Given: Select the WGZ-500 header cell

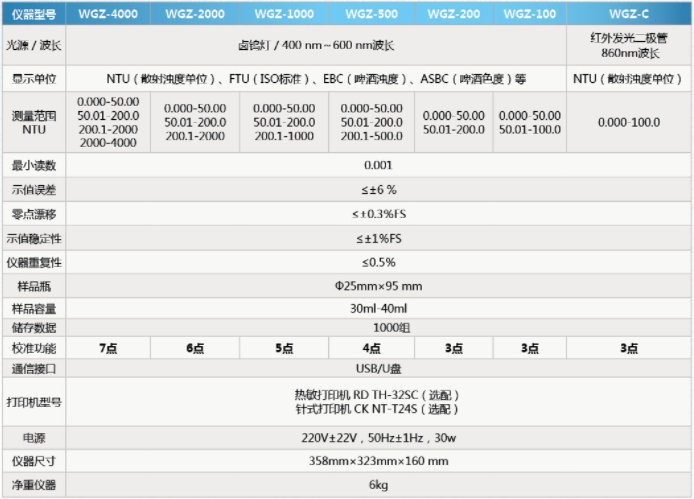Looking at the screenshot, I should (371, 14).
